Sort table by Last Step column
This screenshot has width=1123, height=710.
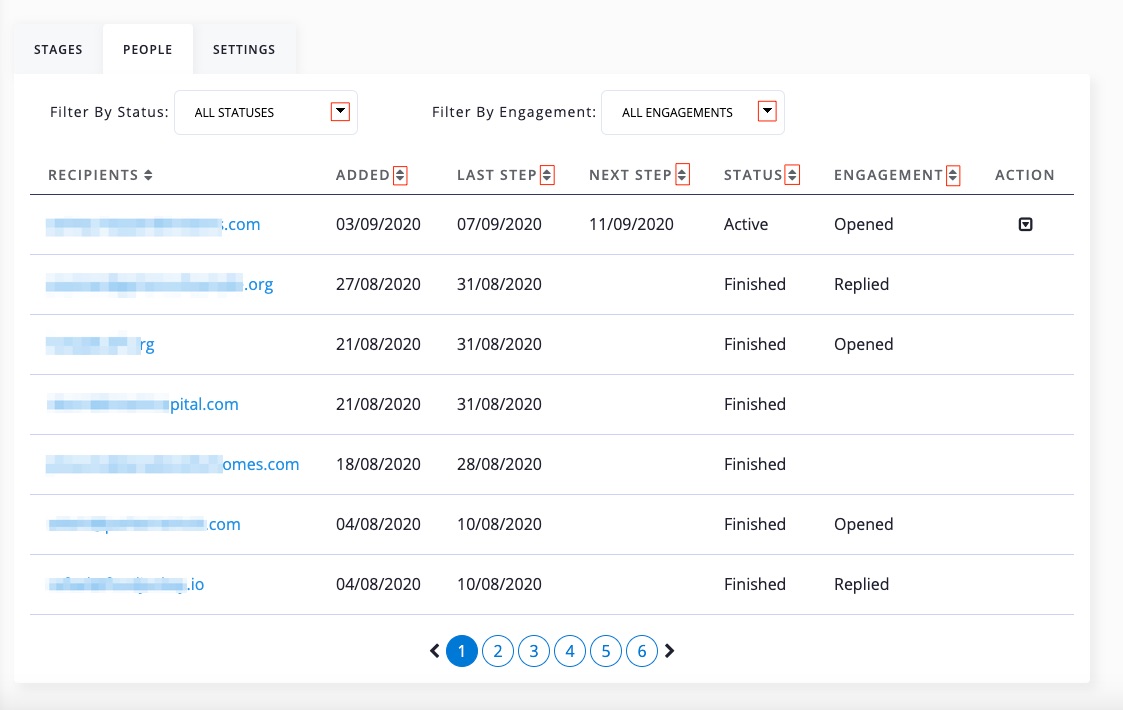[547, 175]
